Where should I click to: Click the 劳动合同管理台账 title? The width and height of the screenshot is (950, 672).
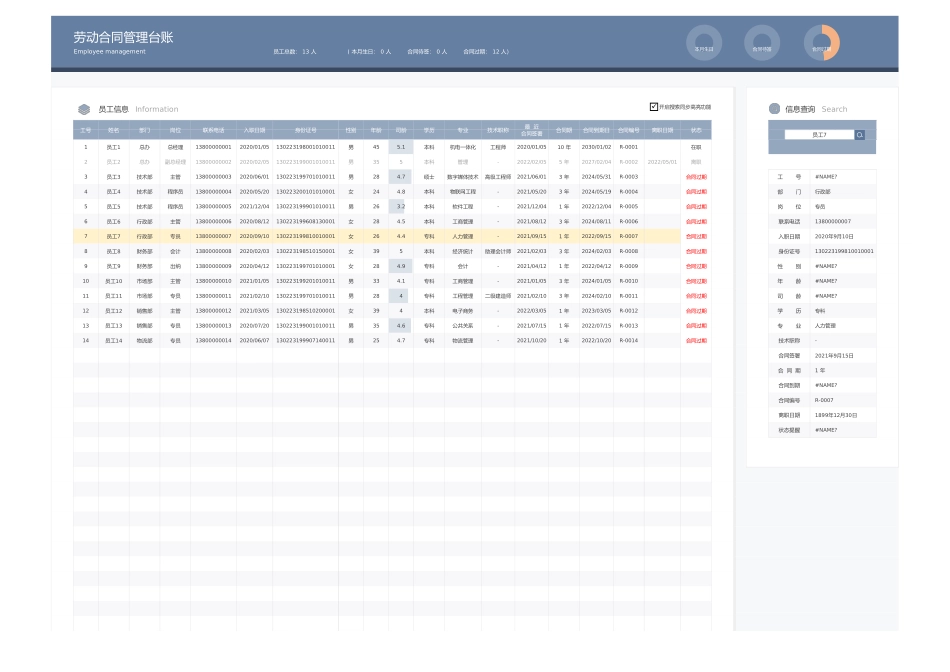tap(123, 37)
